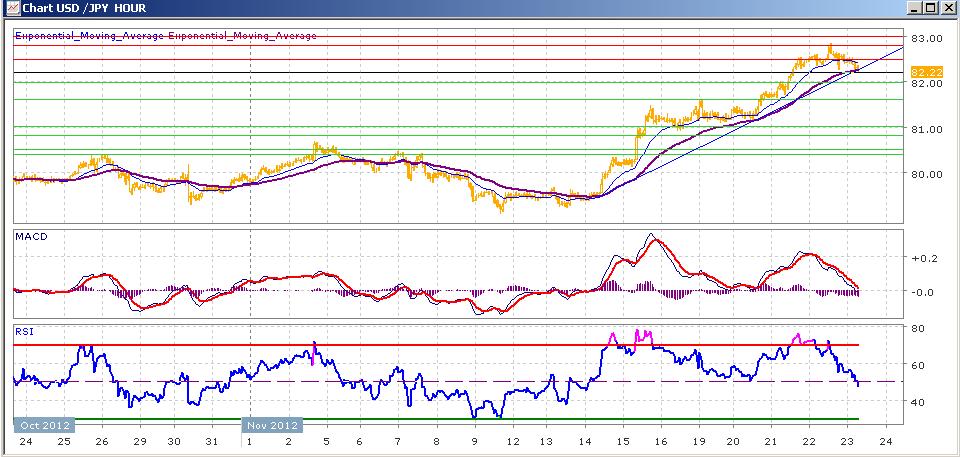
Task: Minimize the Chart USD/JPY HOUR window
Action: click(x=915, y=8)
